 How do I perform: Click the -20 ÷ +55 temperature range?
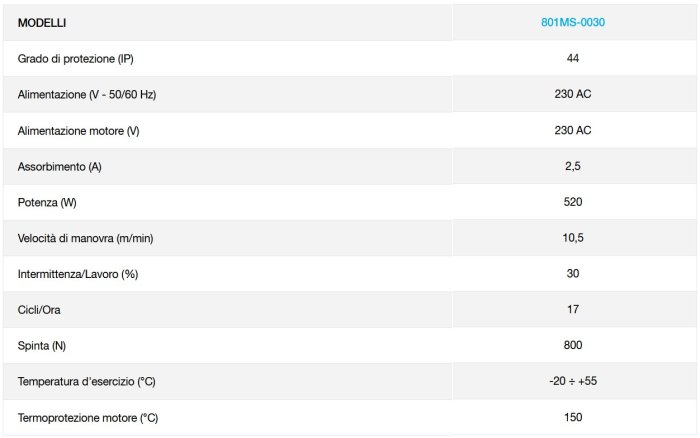[x=573, y=381]
